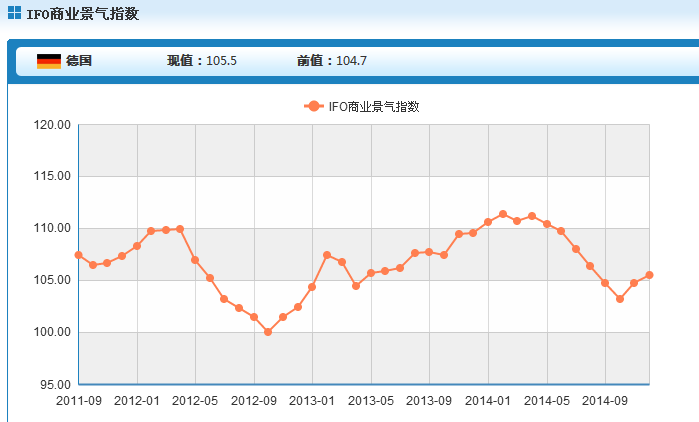699x422 pixels.
Task: Click the 现值 105.5 current value
Action: (201, 61)
